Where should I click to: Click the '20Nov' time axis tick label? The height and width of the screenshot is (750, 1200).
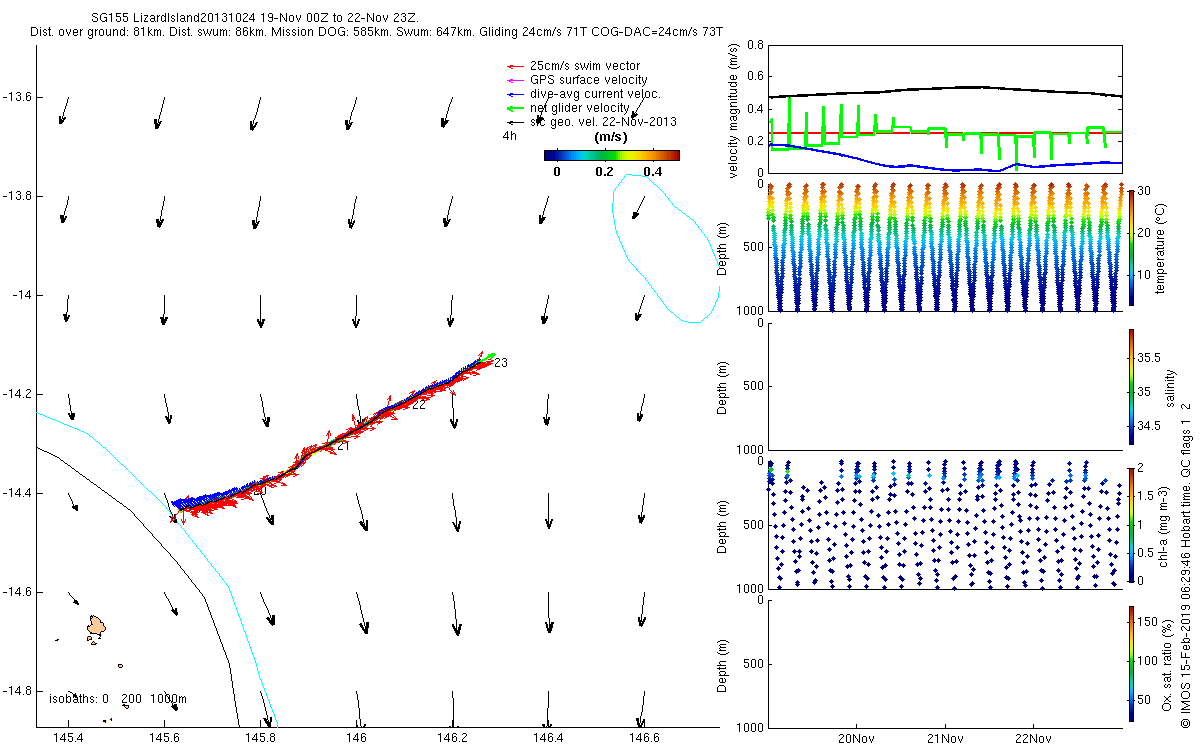[x=857, y=740]
